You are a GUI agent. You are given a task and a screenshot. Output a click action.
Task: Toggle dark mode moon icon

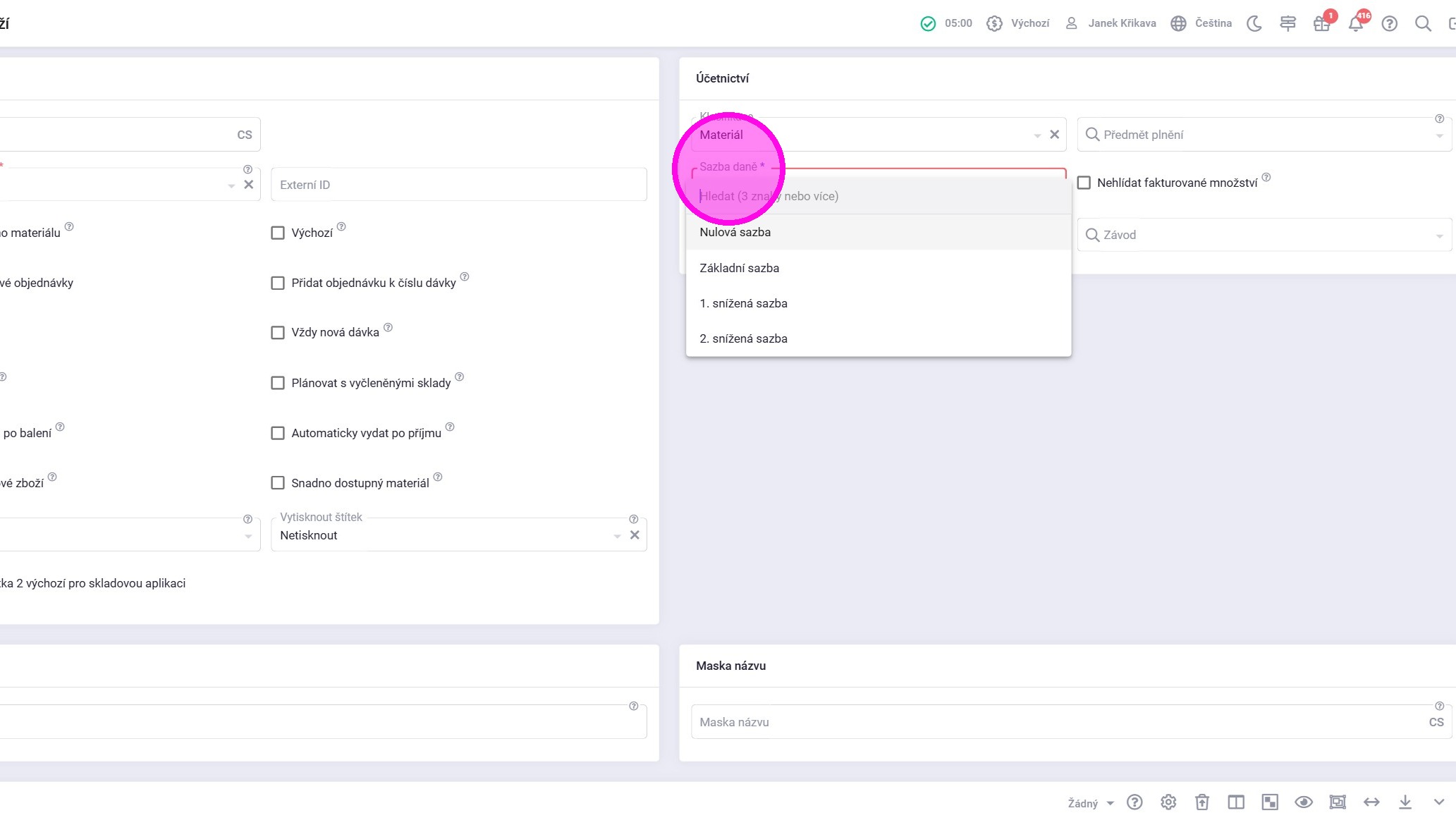pos(1254,24)
